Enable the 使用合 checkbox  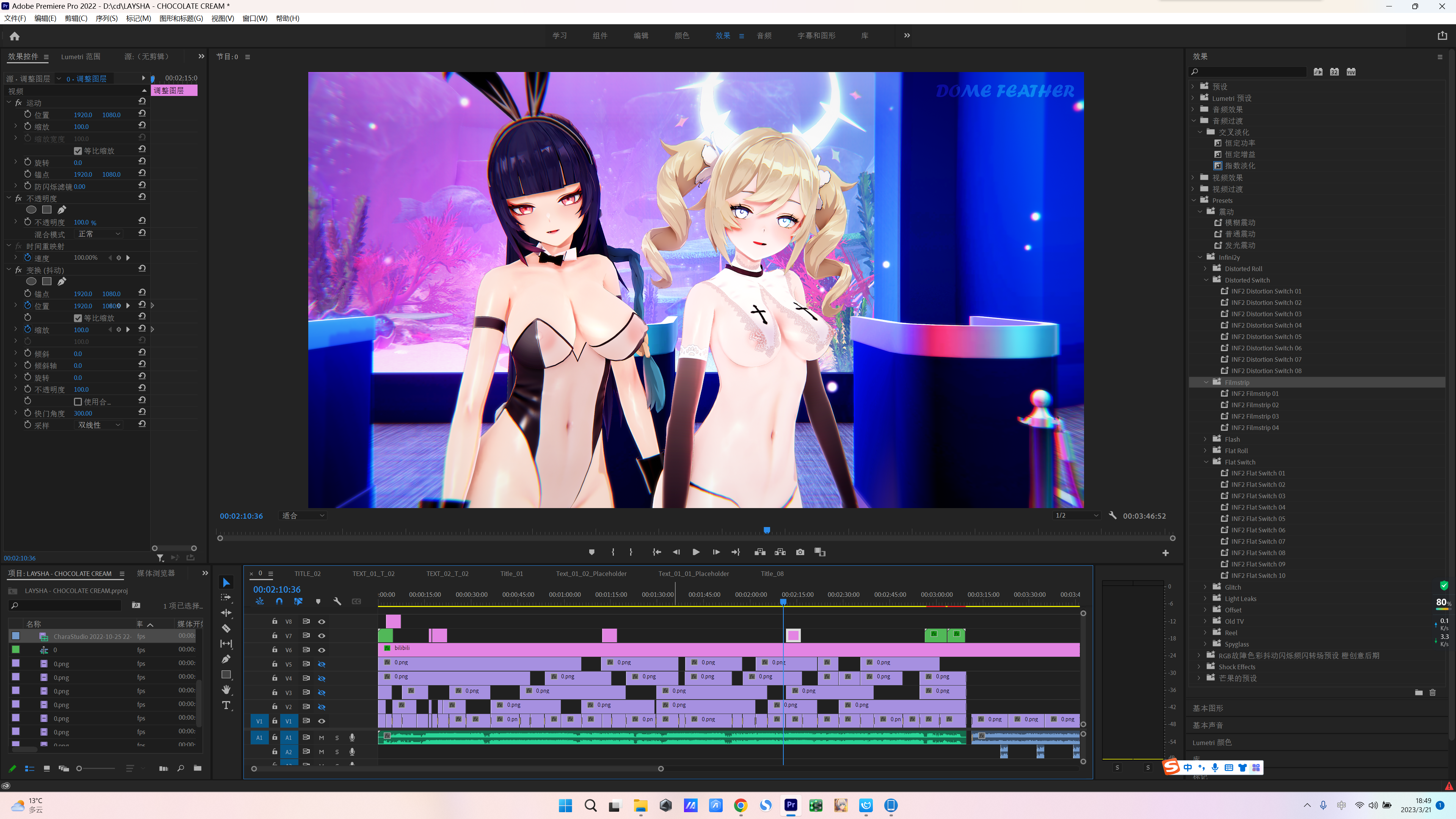(78, 402)
